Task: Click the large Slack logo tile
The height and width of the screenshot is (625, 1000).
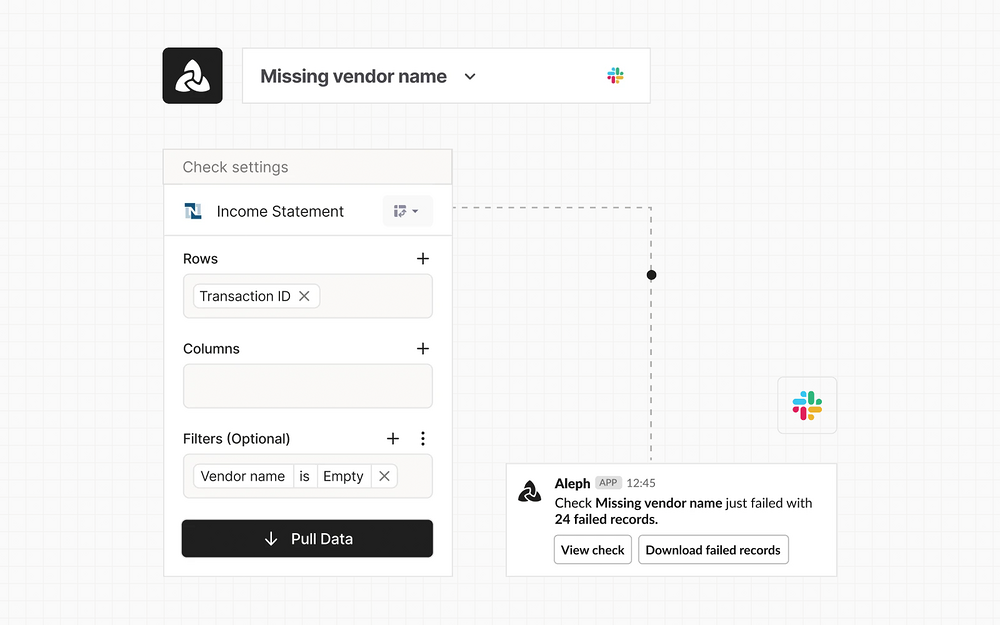Action: pos(807,406)
